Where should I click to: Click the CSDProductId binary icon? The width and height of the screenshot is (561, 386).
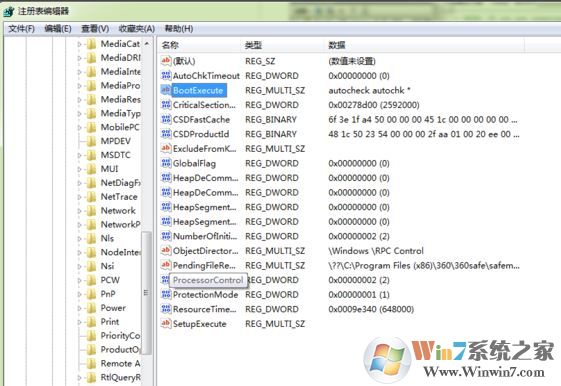166,134
